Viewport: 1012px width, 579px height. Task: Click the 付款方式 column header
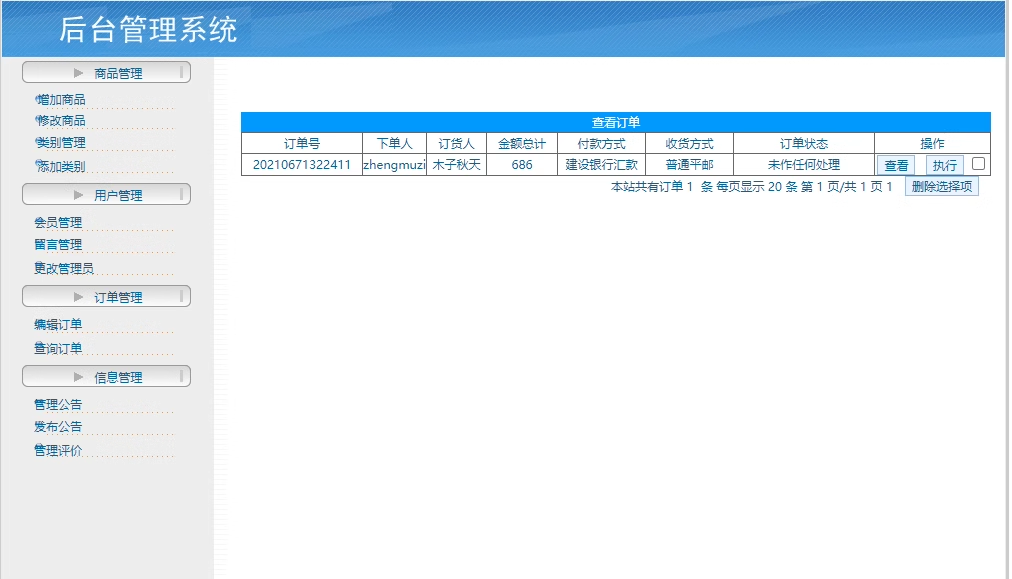point(602,143)
